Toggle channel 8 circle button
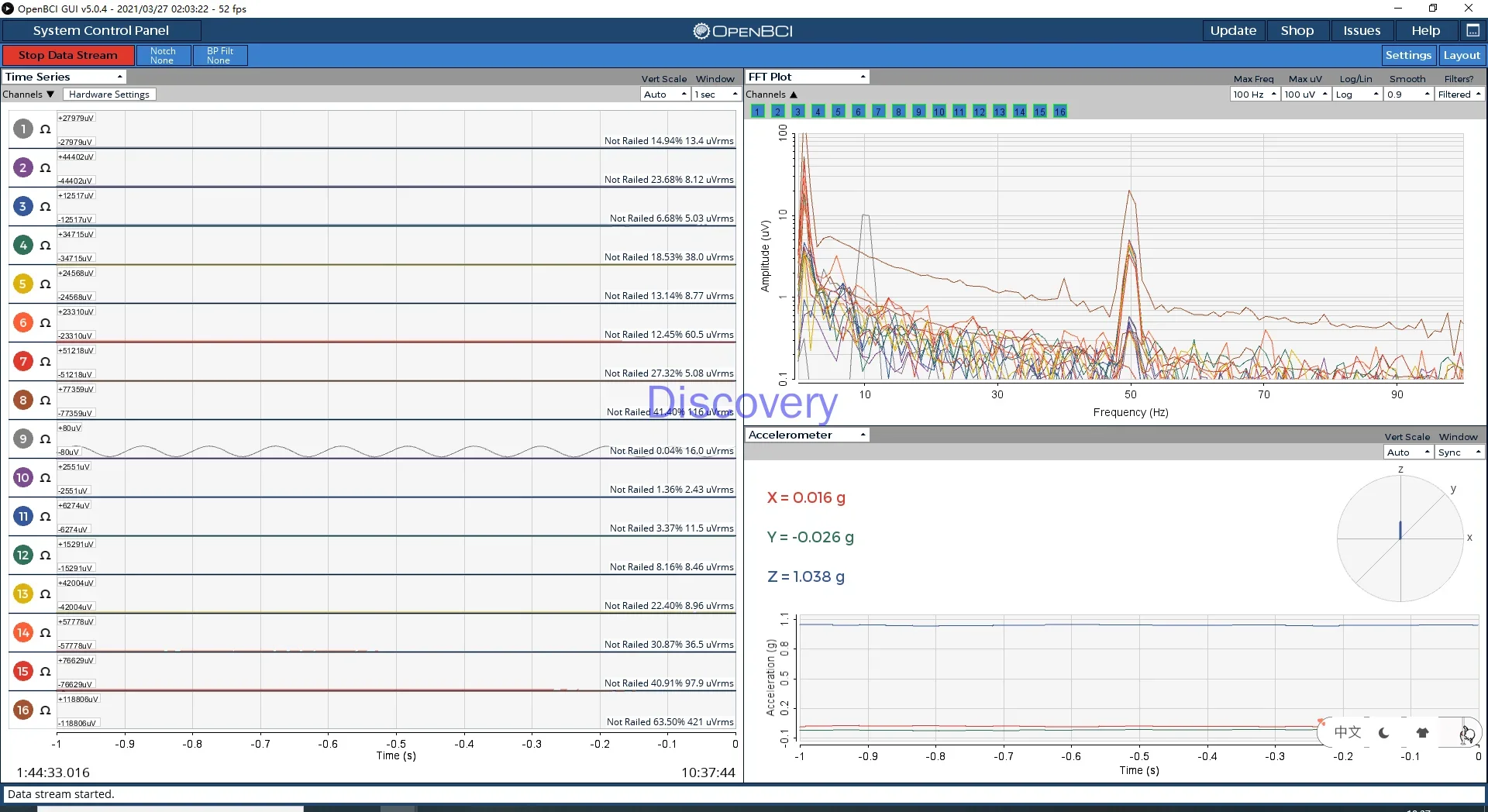This screenshot has width=1488, height=812. pyautogui.click(x=23, y=400)
